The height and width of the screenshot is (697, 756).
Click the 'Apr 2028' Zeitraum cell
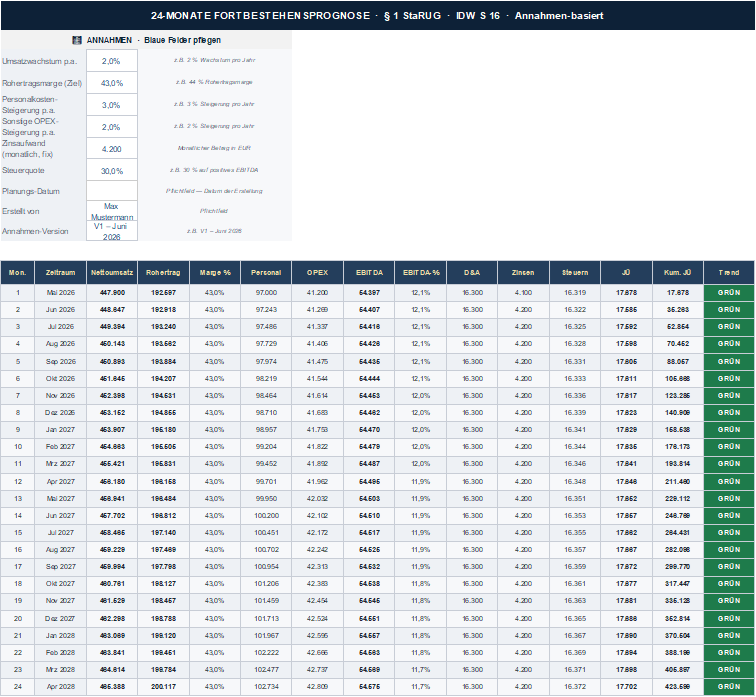click(60, 686)
